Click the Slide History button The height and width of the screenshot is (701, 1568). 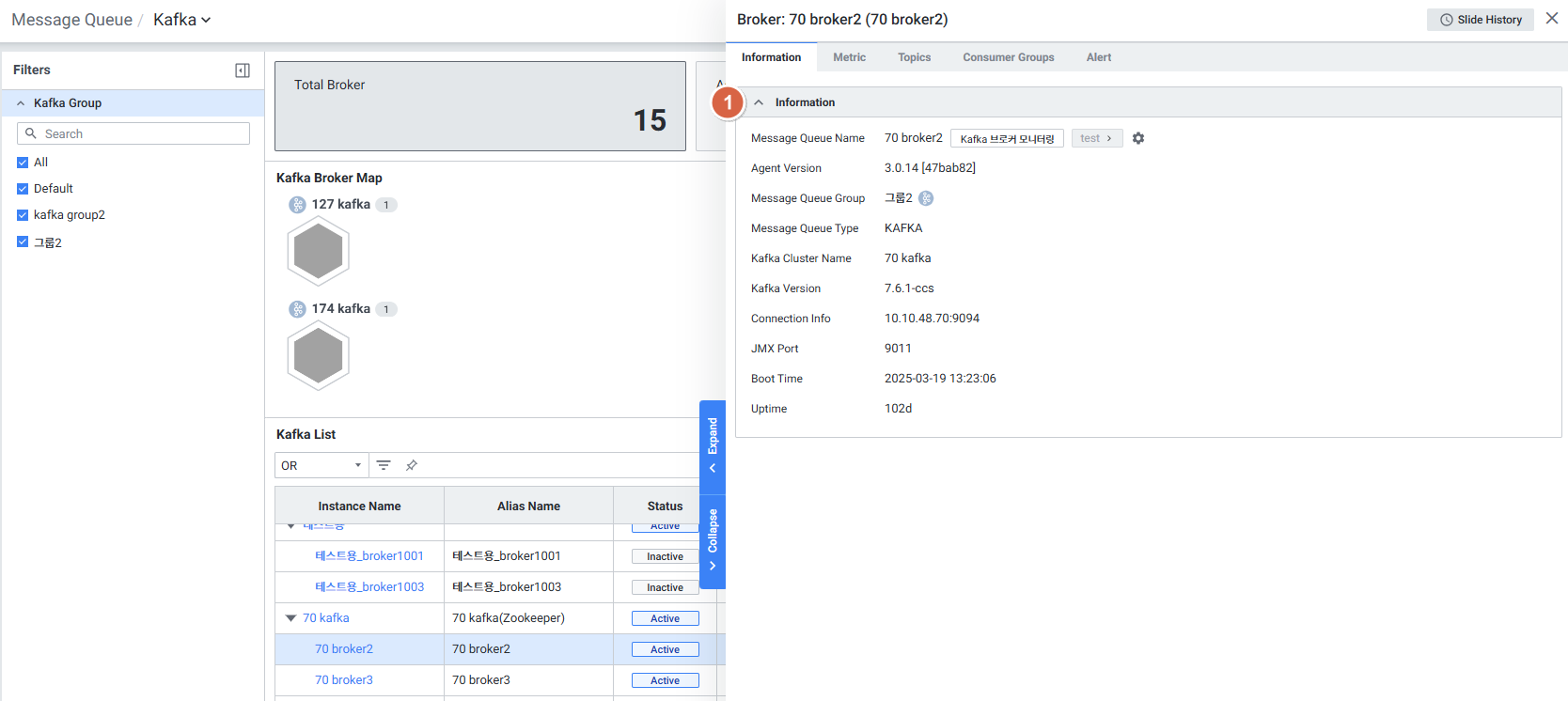[x=1480, y=20]
